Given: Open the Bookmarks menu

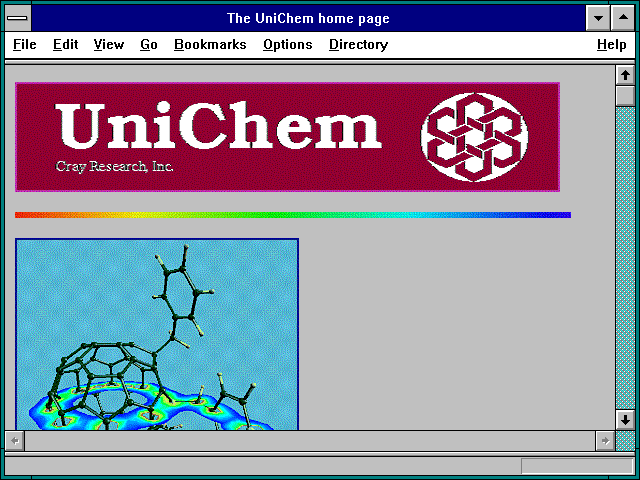Looking at the screenshot, I should tap(210, 44).
